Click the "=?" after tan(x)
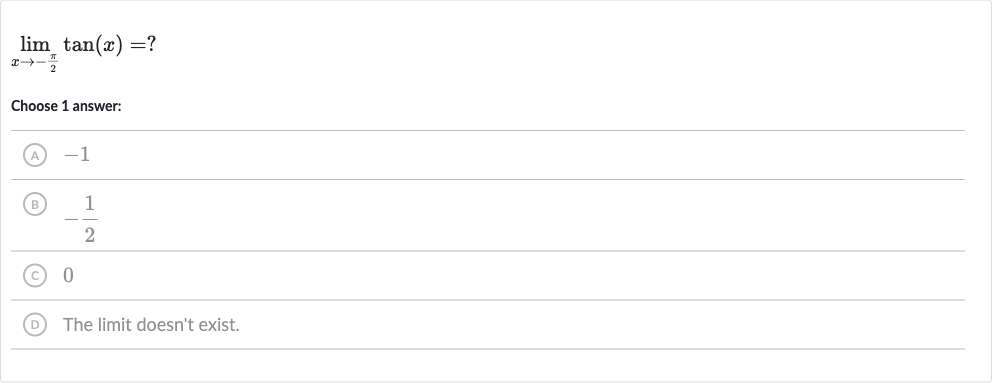The image size is (992, 383). coord(143,44)
